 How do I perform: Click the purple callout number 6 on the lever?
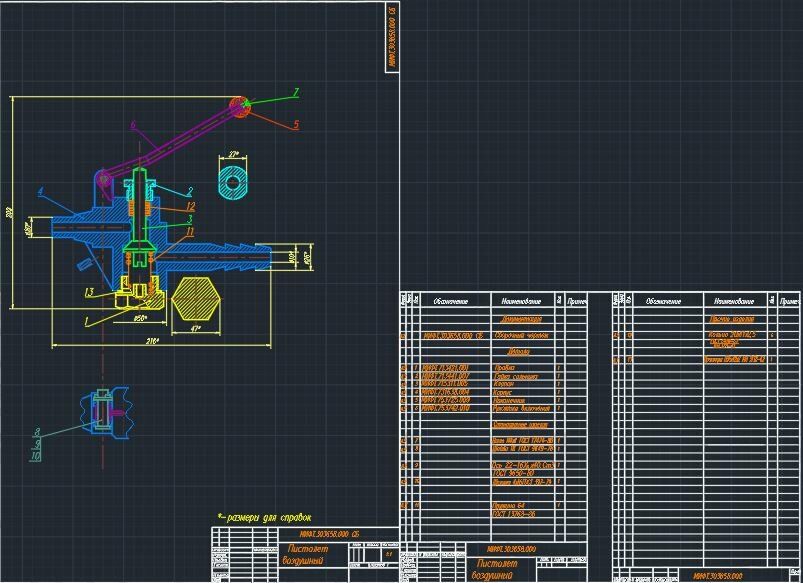pos(133,126)
